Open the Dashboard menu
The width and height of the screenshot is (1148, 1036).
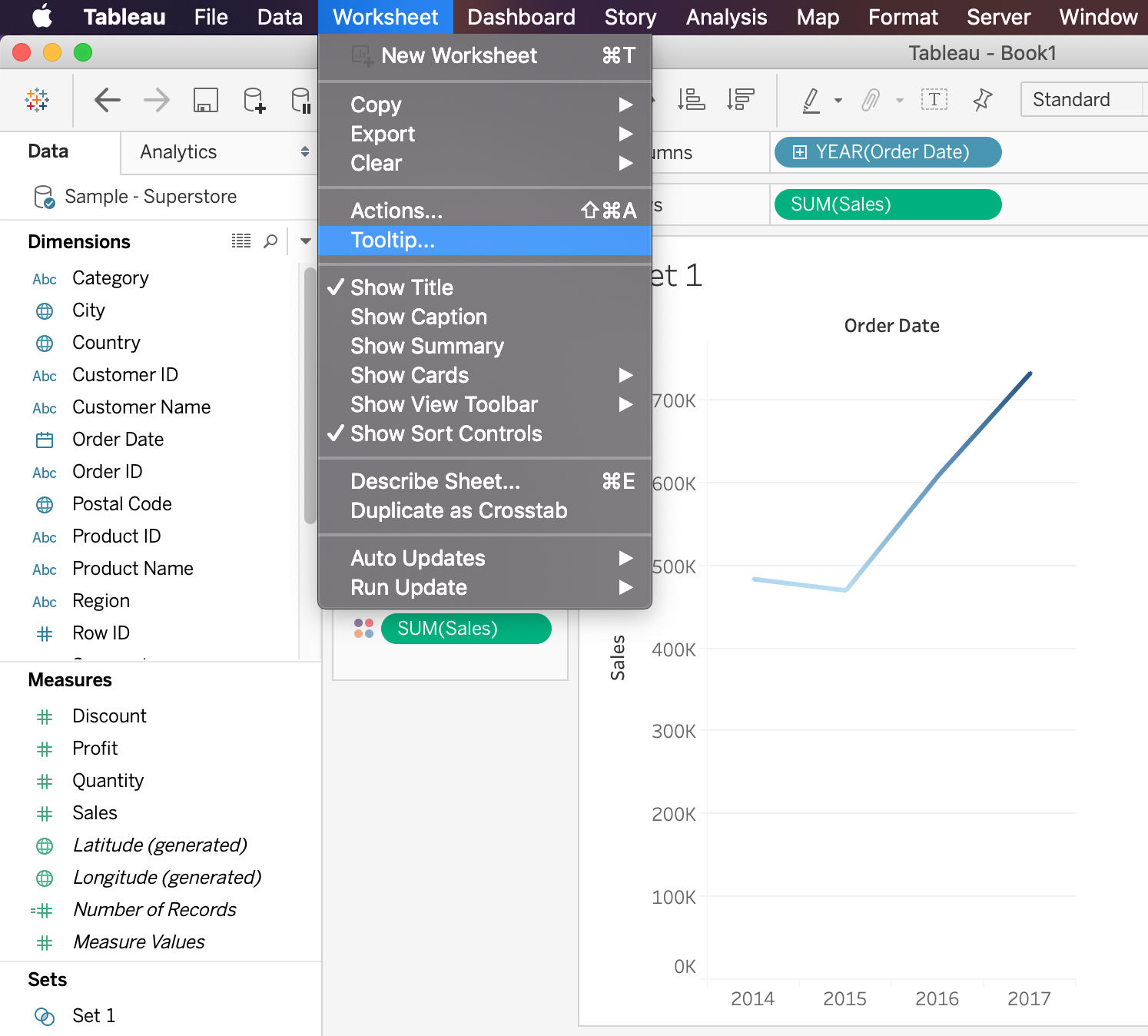tap(521, 17)
